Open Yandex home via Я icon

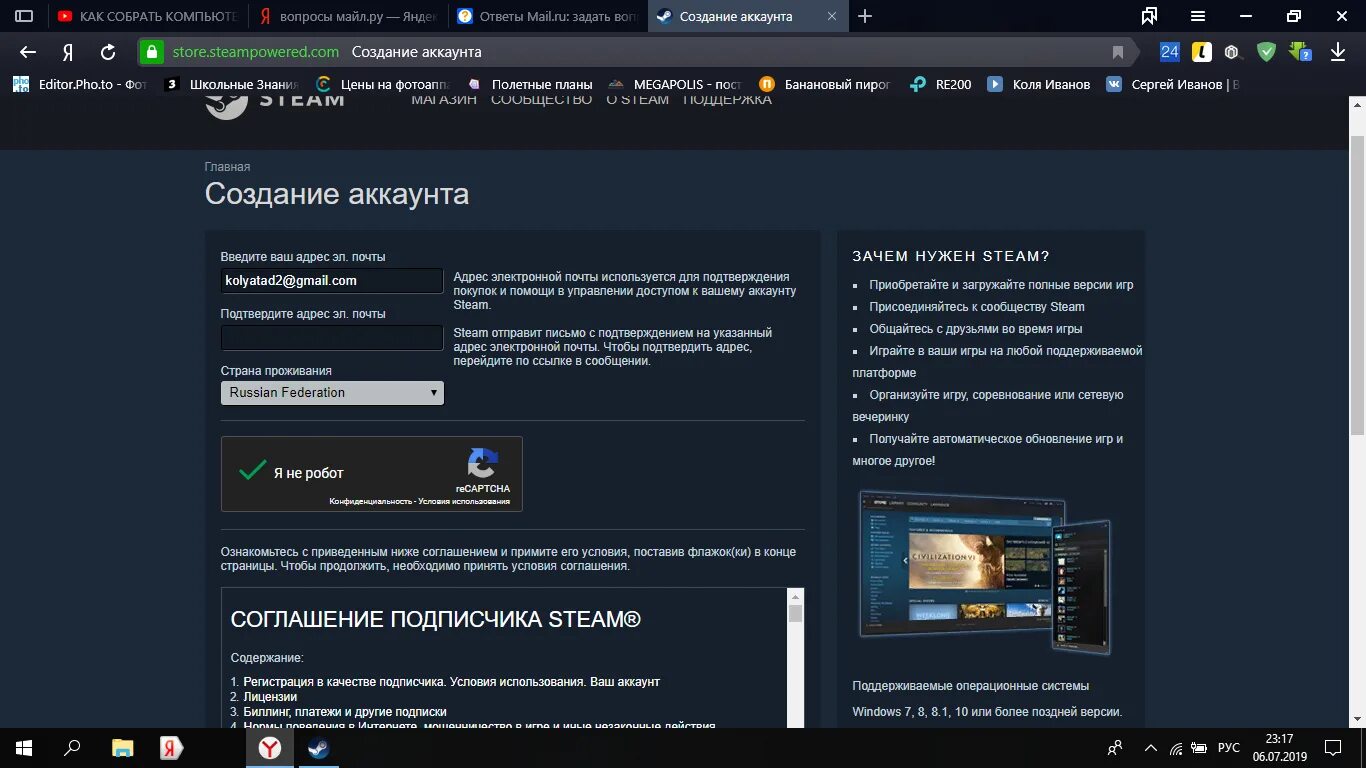point(68,52)
